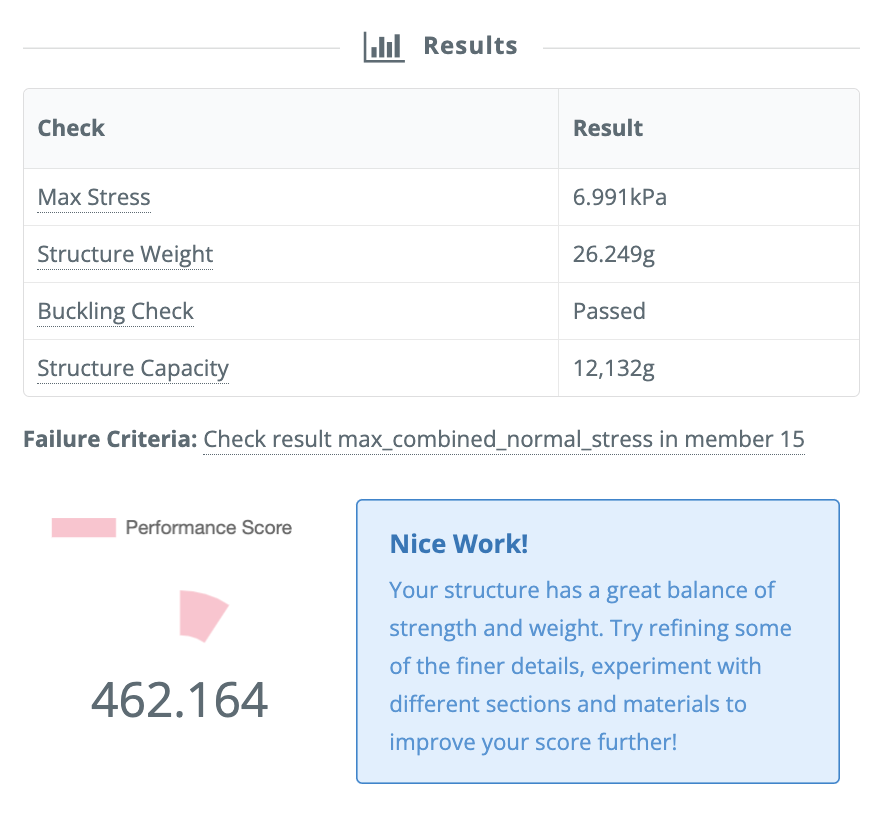Toggle the pink Performance Score legend swatch
Viewport: 890px width, 824px height.
coord(84,527)
